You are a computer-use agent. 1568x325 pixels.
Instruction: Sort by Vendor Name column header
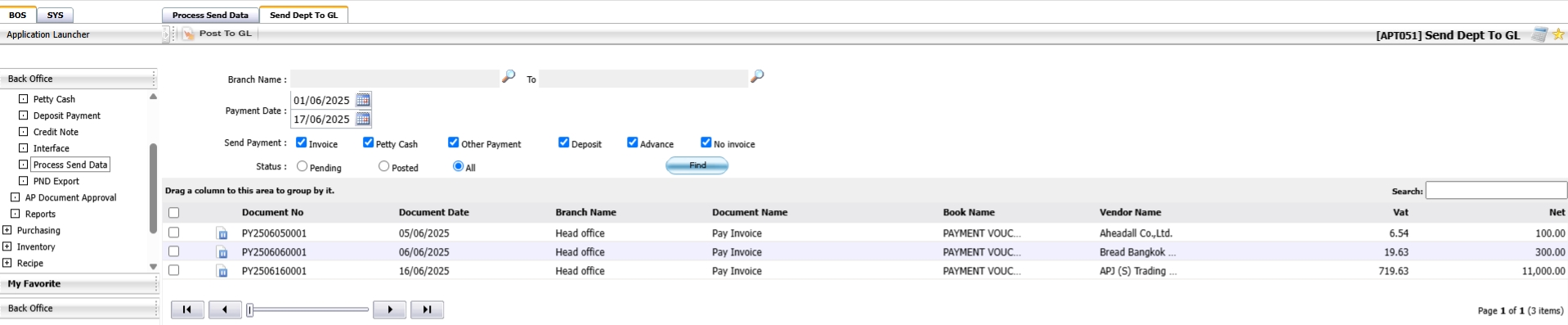point(1130,212)
